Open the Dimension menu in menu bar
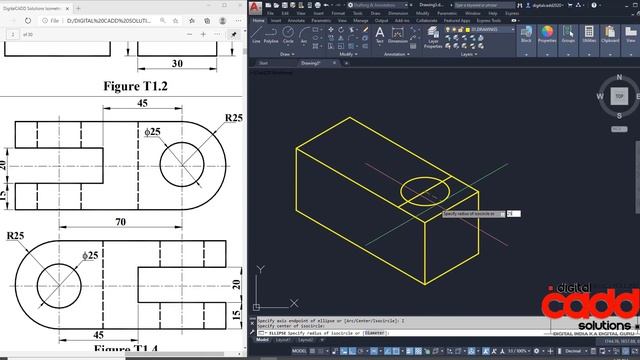The width and height of the screenshot is (640, 360). (x=398, y=13)
